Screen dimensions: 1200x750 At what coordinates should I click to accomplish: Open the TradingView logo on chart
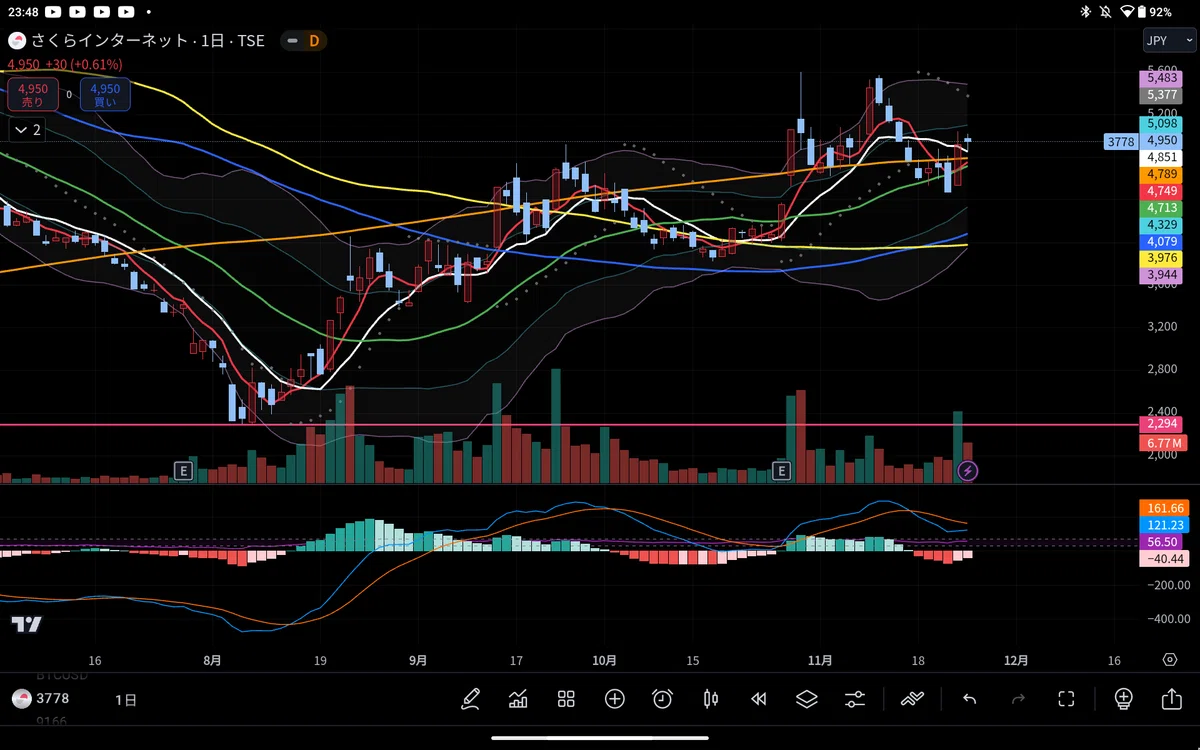[26, 624]
